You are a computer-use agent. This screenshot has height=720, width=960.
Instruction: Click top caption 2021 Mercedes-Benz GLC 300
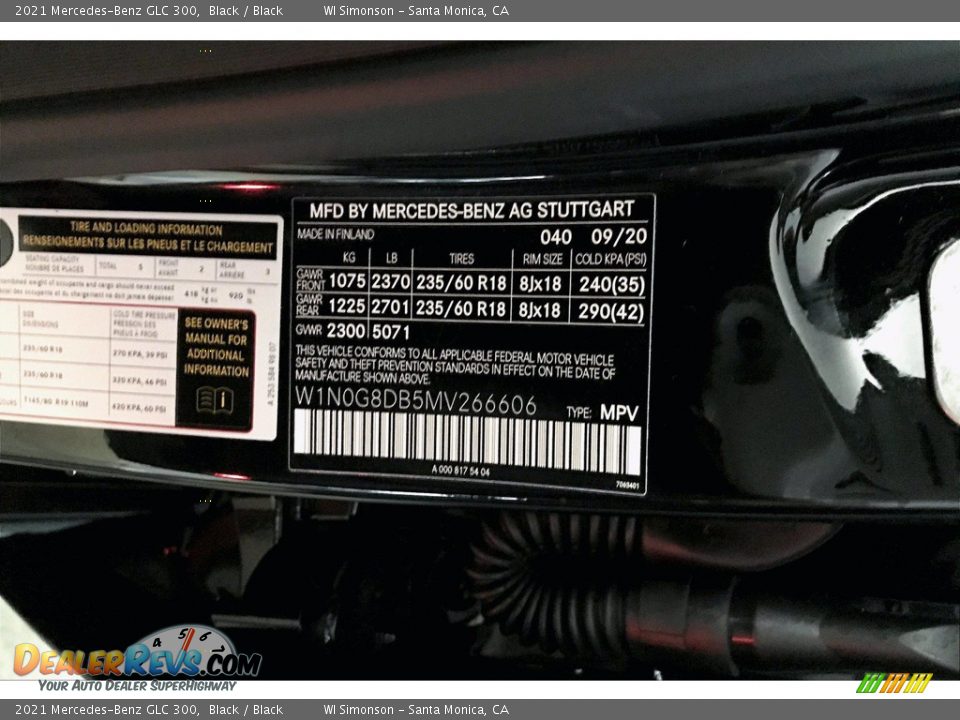(107, 10)
